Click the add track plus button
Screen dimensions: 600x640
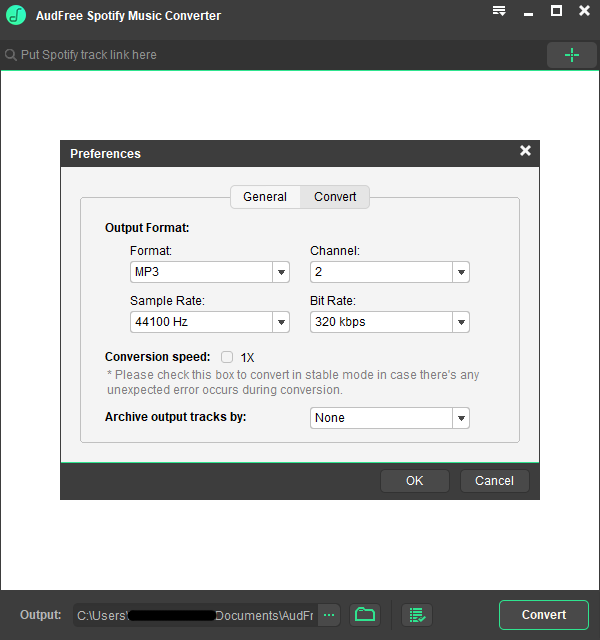tap(571, 55)
